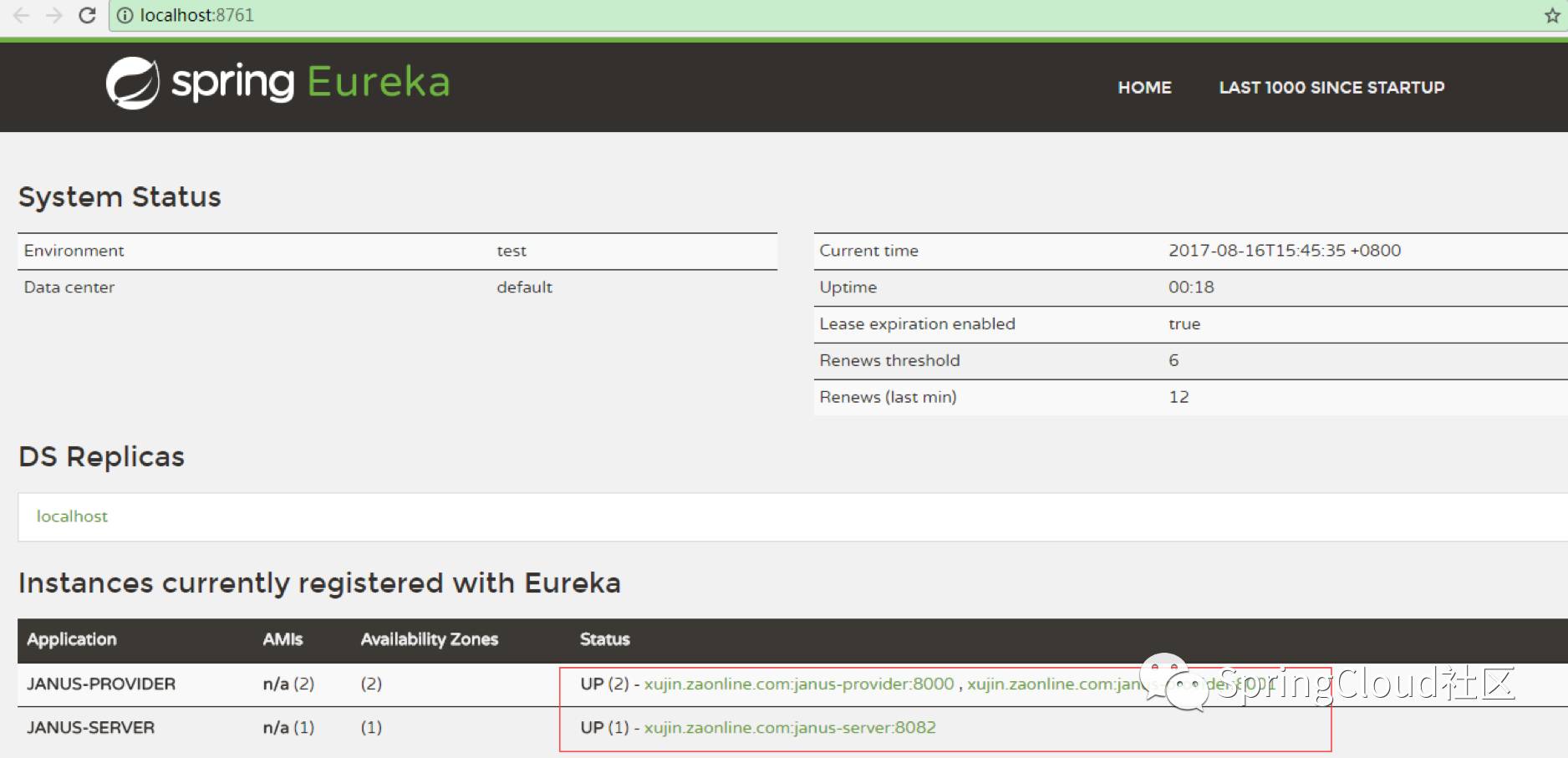This screenshot has height=758, width=1568.
Task: Click the Data center label
Action: [69, 287]
